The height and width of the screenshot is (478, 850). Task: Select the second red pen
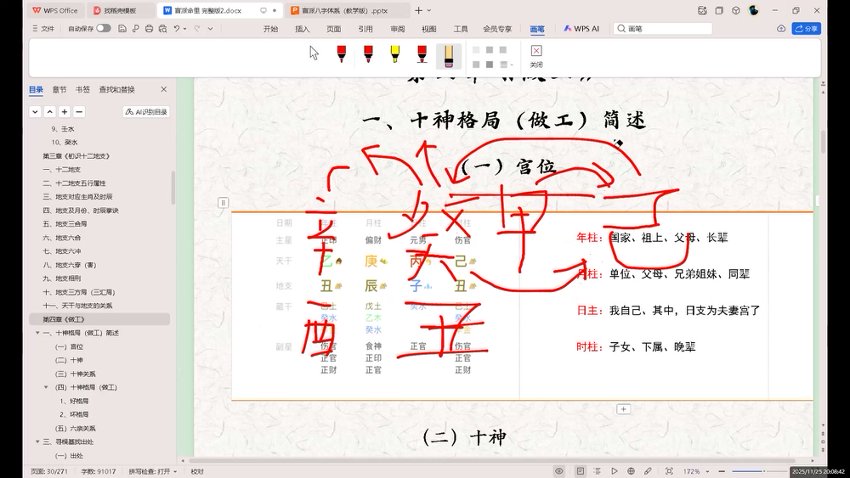[x=368, y=54]
